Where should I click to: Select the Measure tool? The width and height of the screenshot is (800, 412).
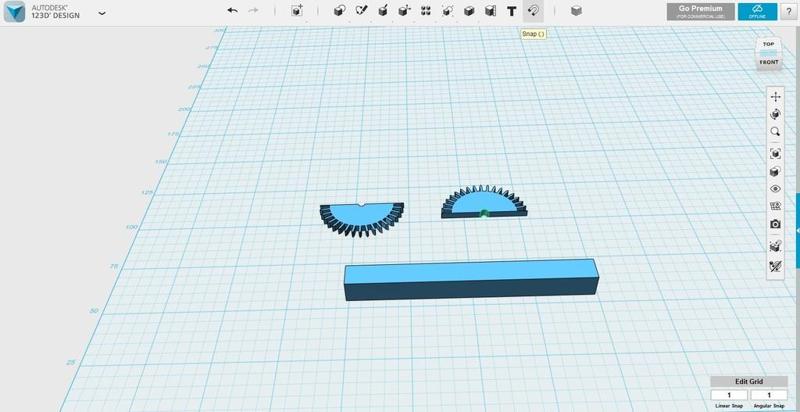[490, 11]
